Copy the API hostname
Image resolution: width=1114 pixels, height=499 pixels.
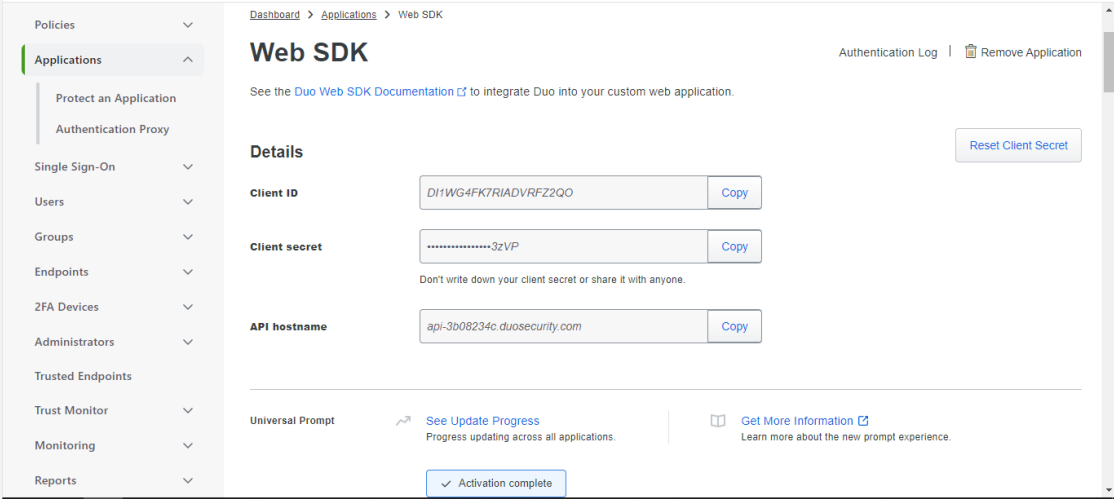(735, 326)
